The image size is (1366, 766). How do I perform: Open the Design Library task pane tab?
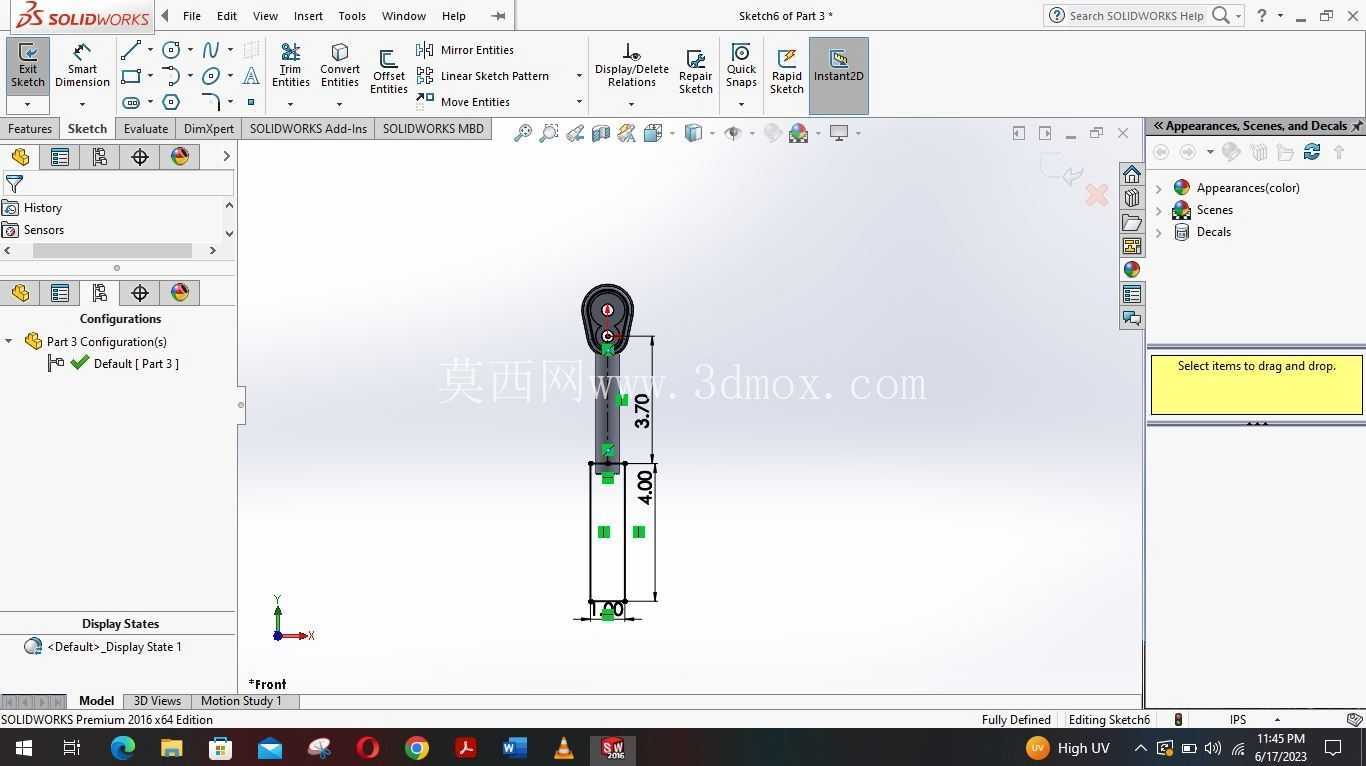click(x=1132, y=198)
